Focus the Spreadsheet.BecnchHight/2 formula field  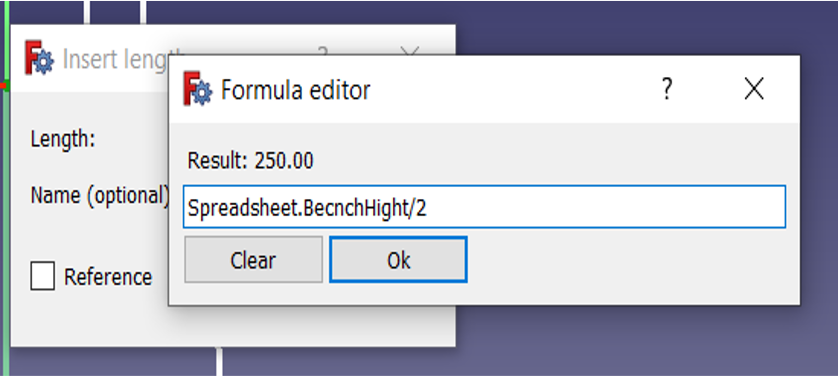coord(484,207)
